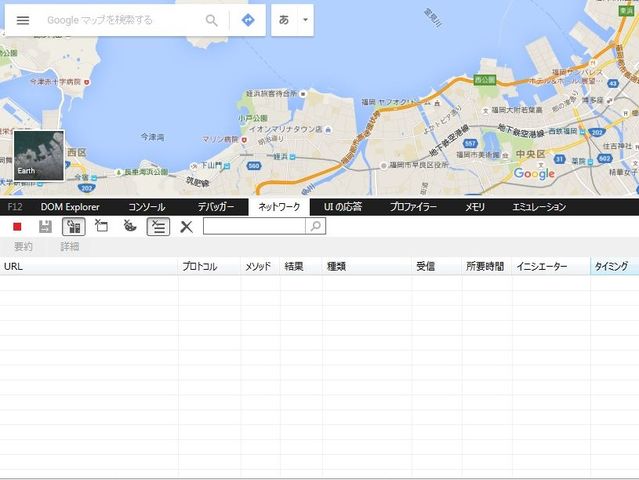Click the 福岡市早良区役所 marker
The width and height of the screenshot is (639, 480).
click(383, 165)
